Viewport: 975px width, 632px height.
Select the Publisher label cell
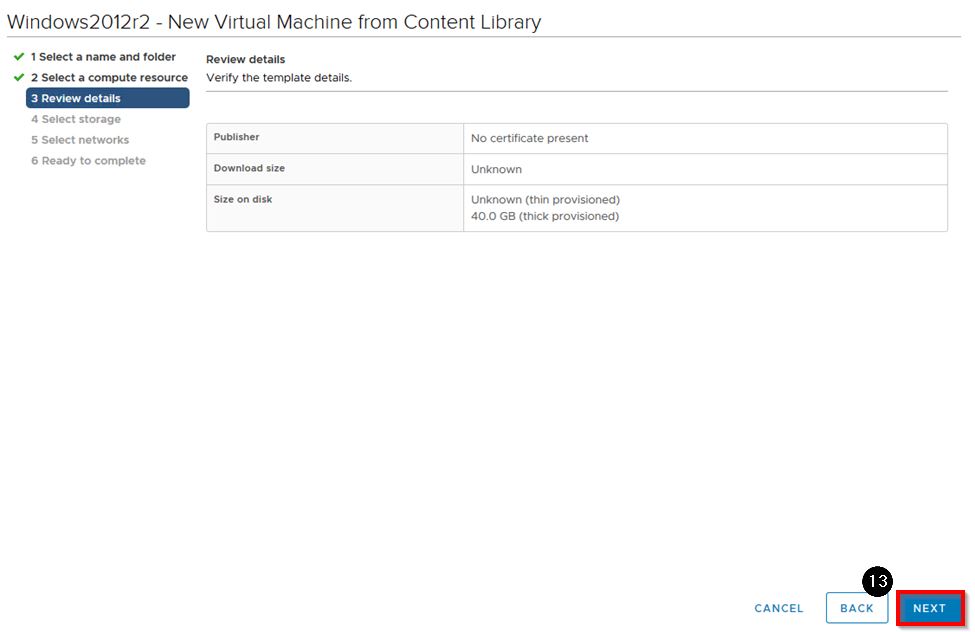pos(335,138)
